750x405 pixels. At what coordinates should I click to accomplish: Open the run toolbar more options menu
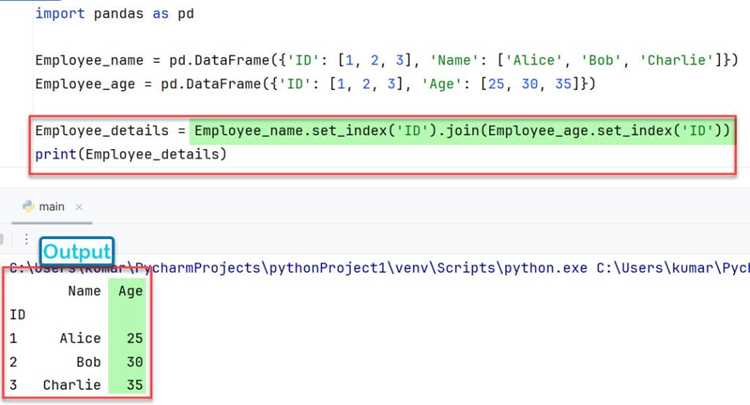tap(26, 239)
